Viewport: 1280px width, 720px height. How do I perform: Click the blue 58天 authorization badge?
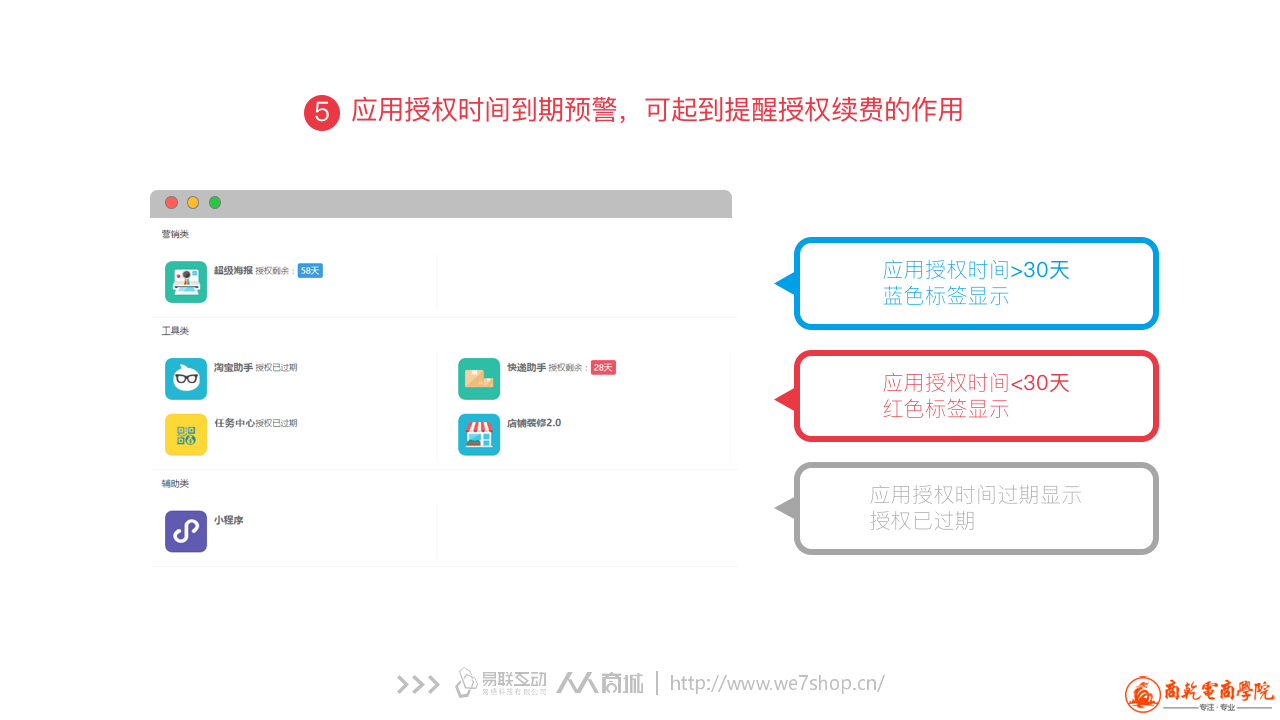(x=310, y=271)
